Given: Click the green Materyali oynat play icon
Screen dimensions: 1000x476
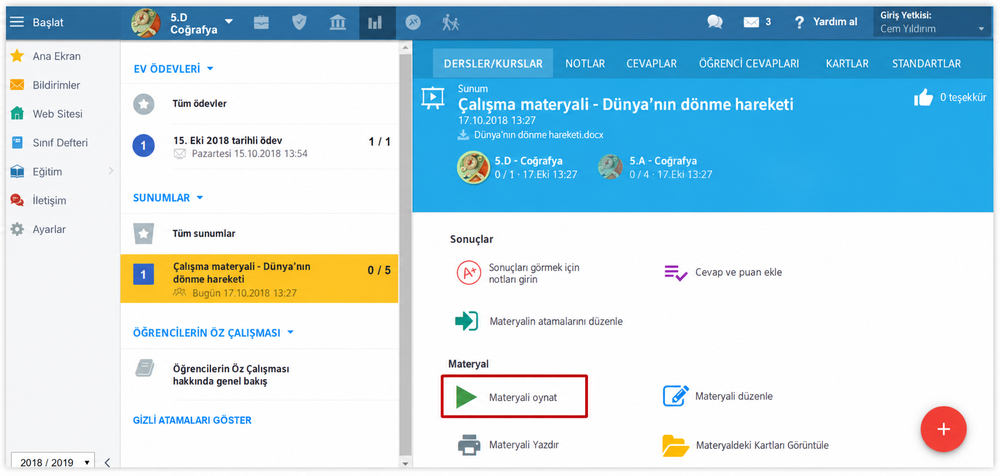Looking at the screenshot, I should coord(467,396).
